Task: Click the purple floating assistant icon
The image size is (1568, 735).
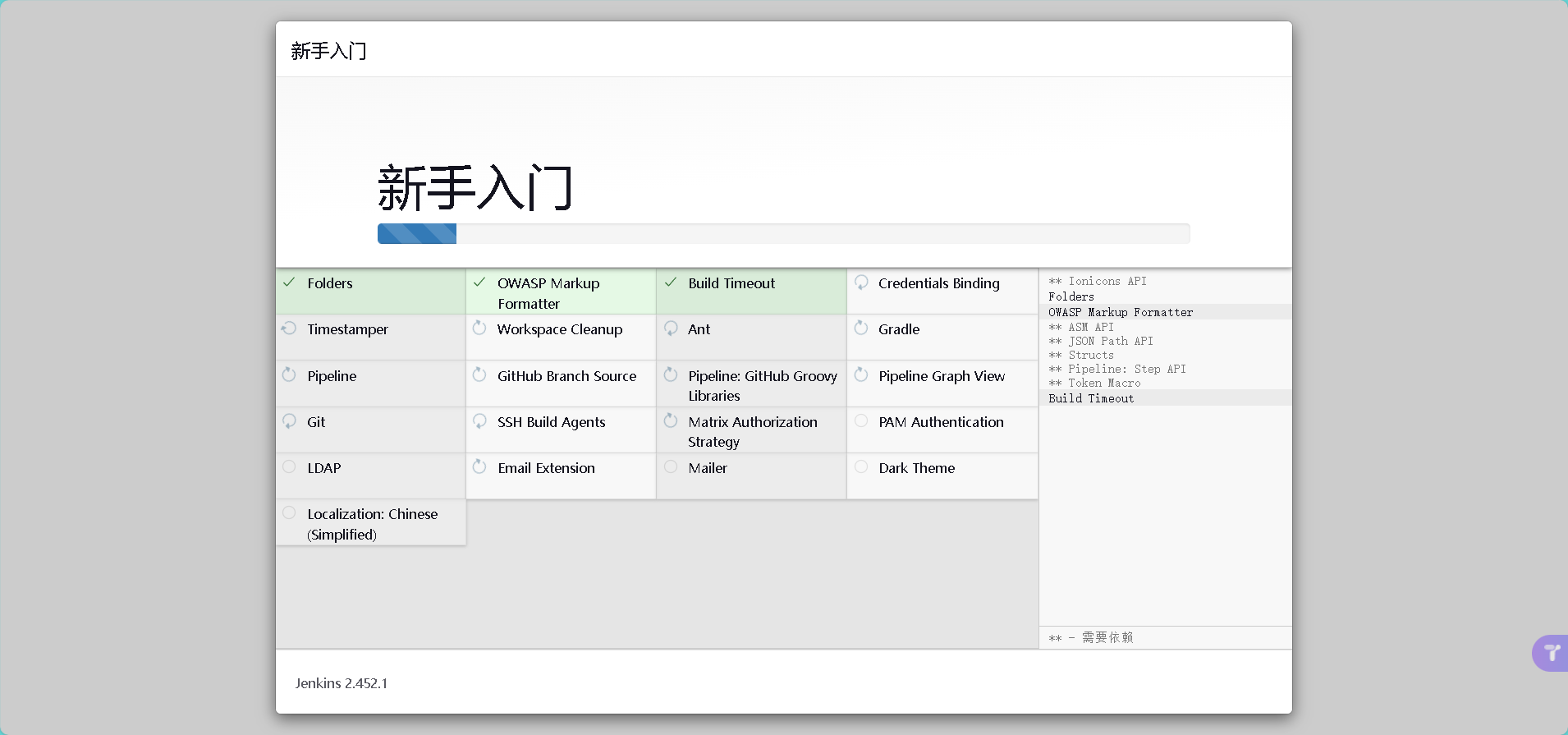Action: tap(1550, 653)
